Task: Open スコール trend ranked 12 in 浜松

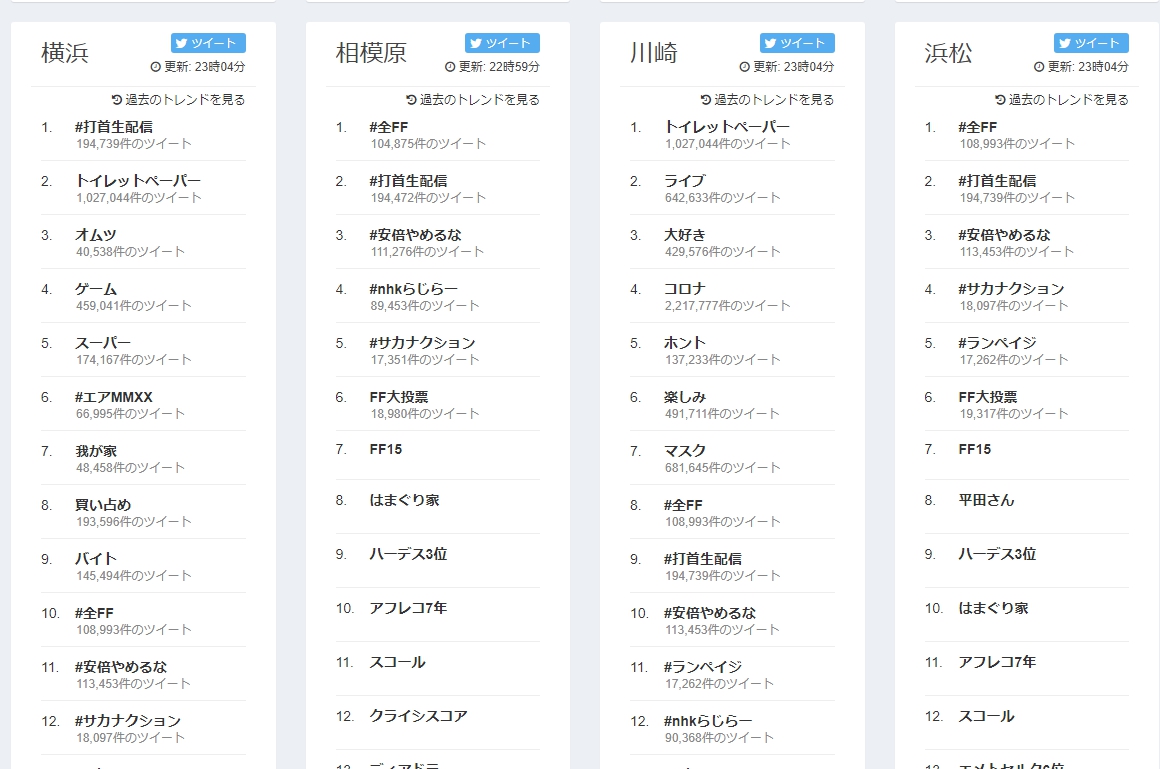Action: pos(986,716)
